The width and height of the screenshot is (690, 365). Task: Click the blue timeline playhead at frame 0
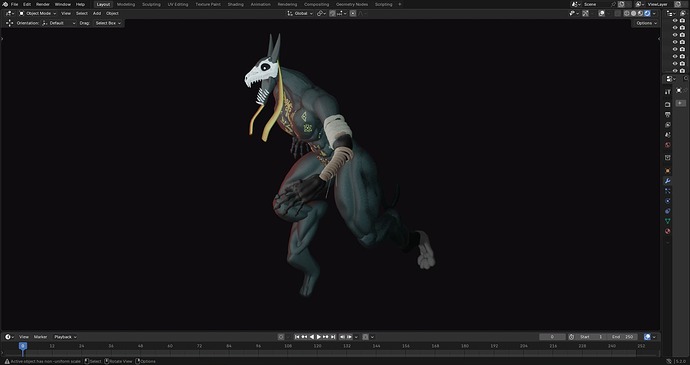23,346
